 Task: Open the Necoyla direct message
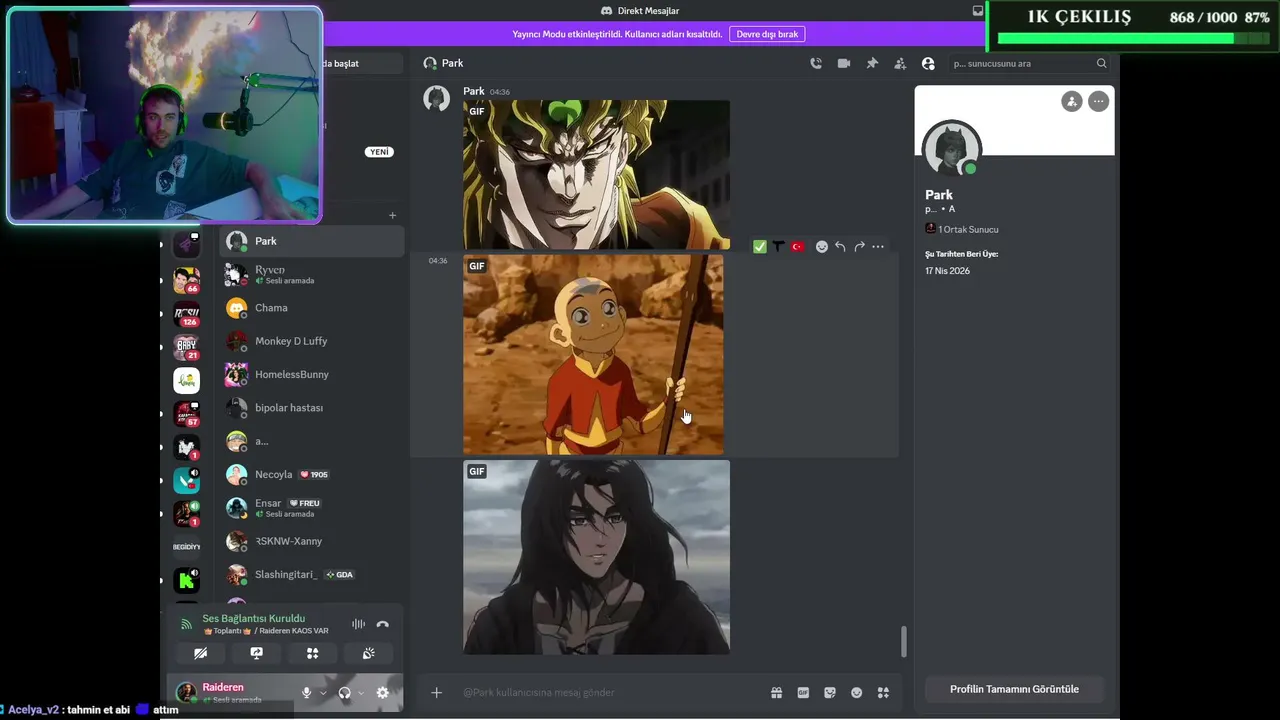312,474
